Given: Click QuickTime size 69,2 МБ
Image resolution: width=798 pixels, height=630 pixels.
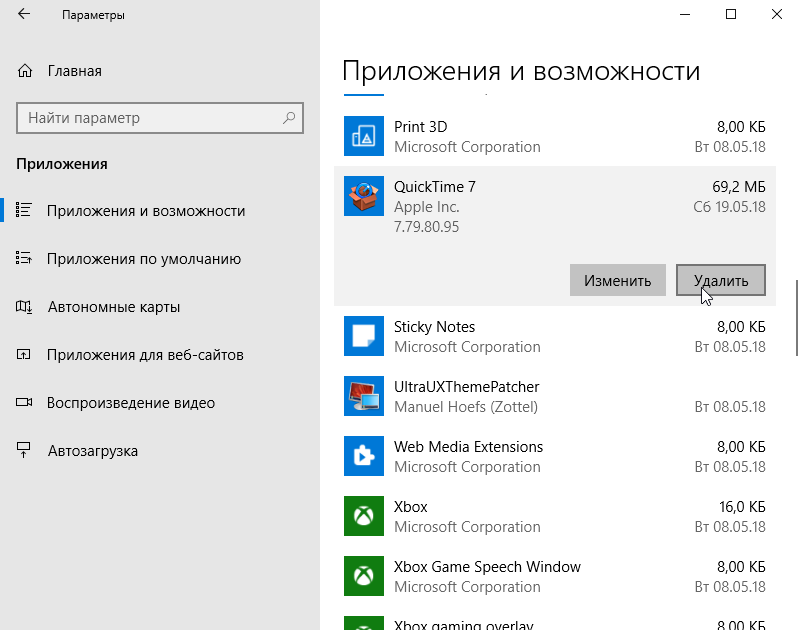Looking at the screenshot, I should (739, 187).
